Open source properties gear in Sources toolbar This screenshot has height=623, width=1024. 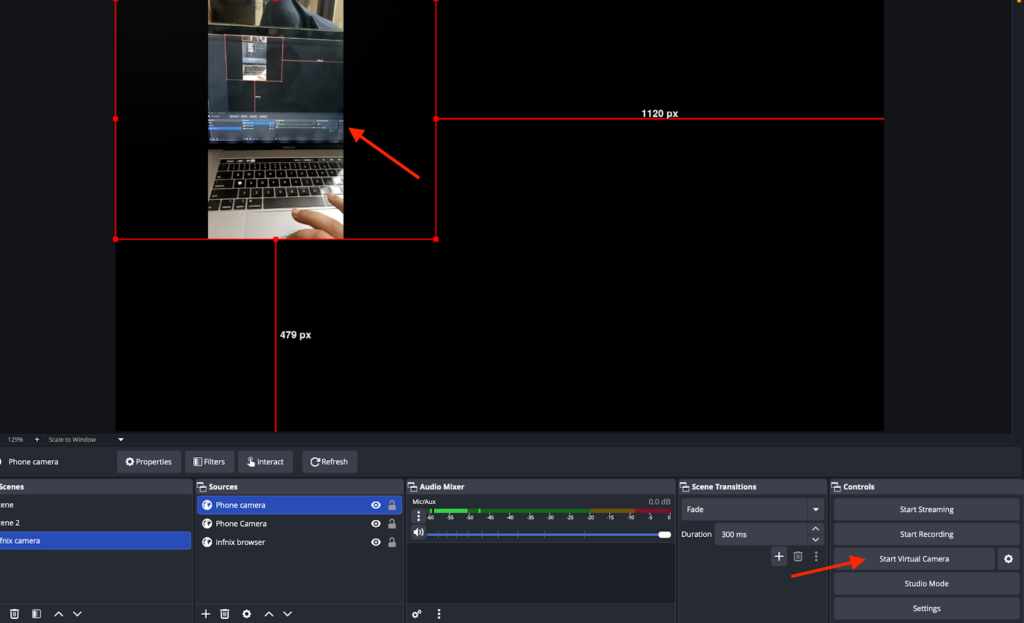(x=246, y=613)
